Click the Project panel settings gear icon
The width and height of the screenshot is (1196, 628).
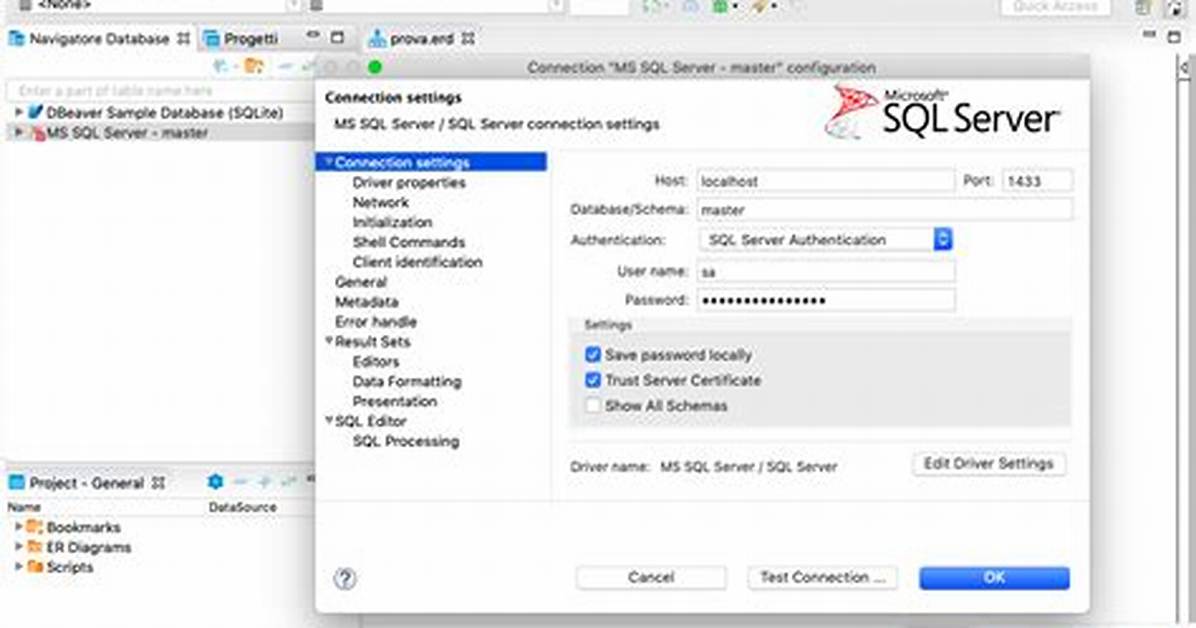click(x=216, y=482)
